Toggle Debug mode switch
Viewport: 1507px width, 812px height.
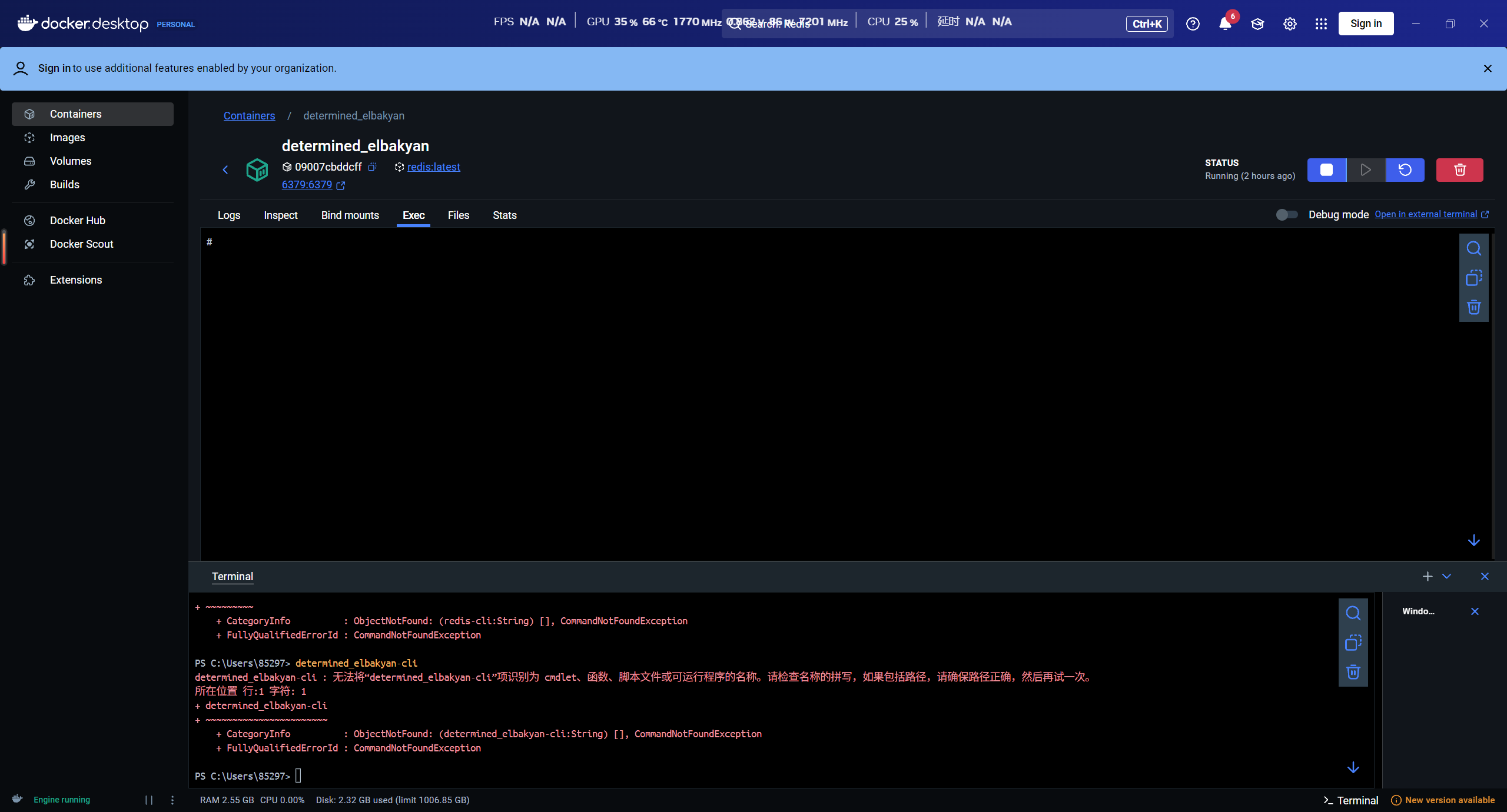coord(1286,215)
